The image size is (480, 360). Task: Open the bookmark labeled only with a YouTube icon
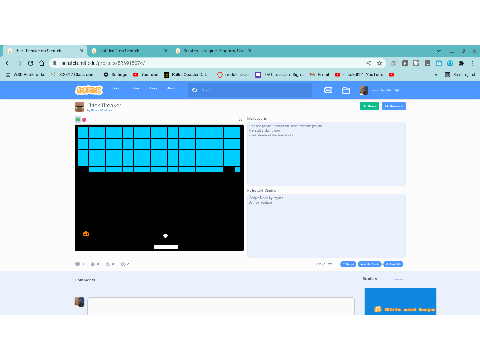pos(392,75)
